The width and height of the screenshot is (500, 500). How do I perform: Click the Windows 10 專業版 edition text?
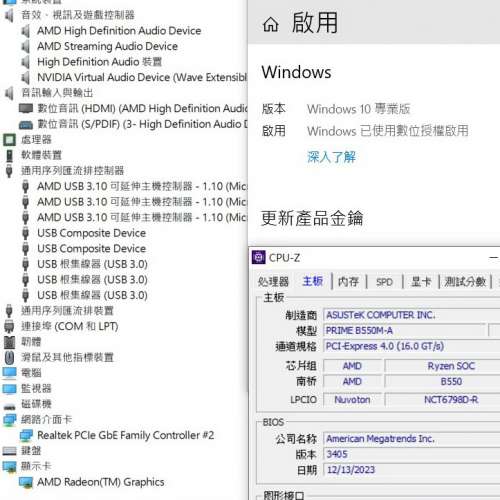coord(359,109)
